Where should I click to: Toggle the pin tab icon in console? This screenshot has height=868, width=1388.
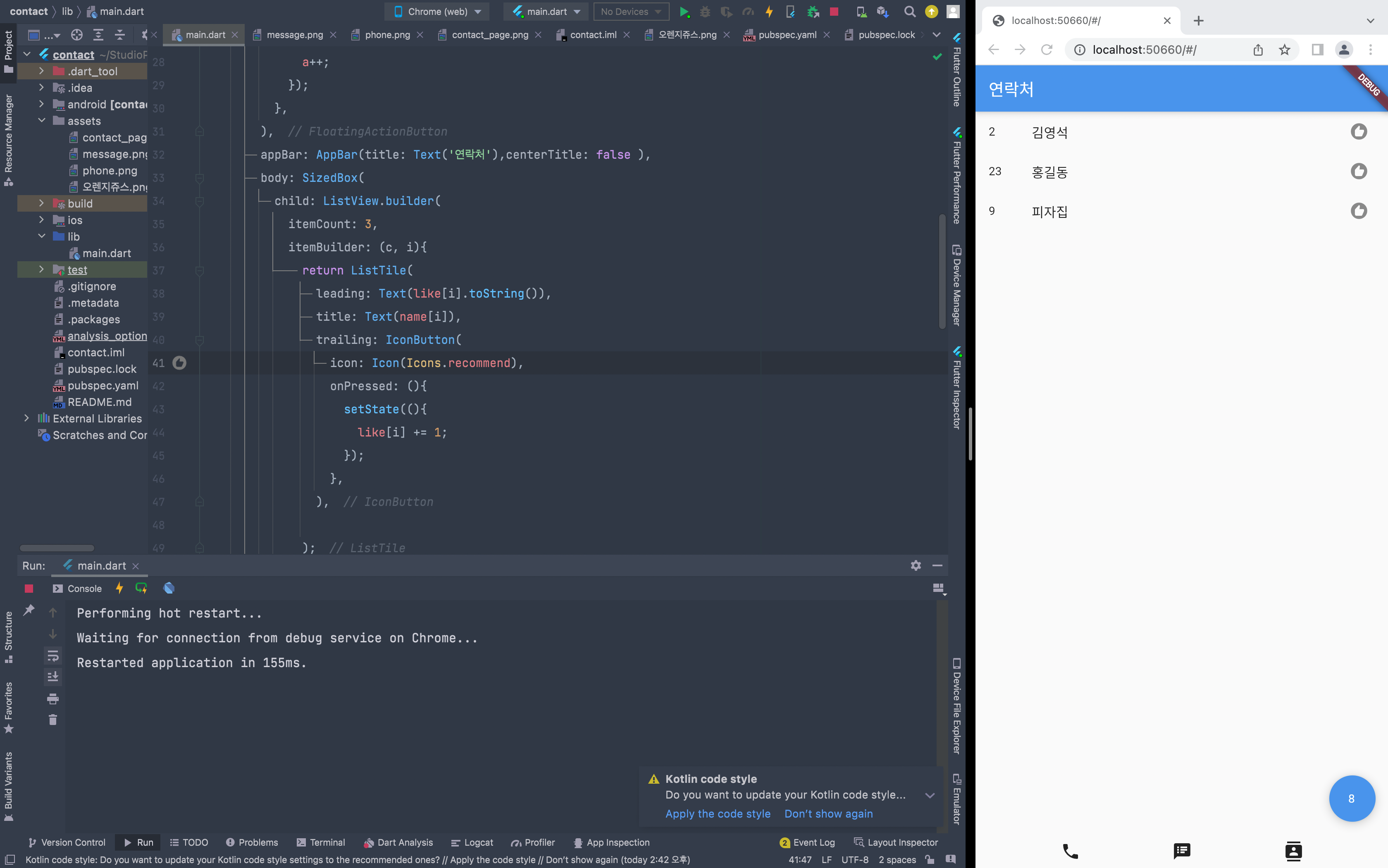click(29, 610)
